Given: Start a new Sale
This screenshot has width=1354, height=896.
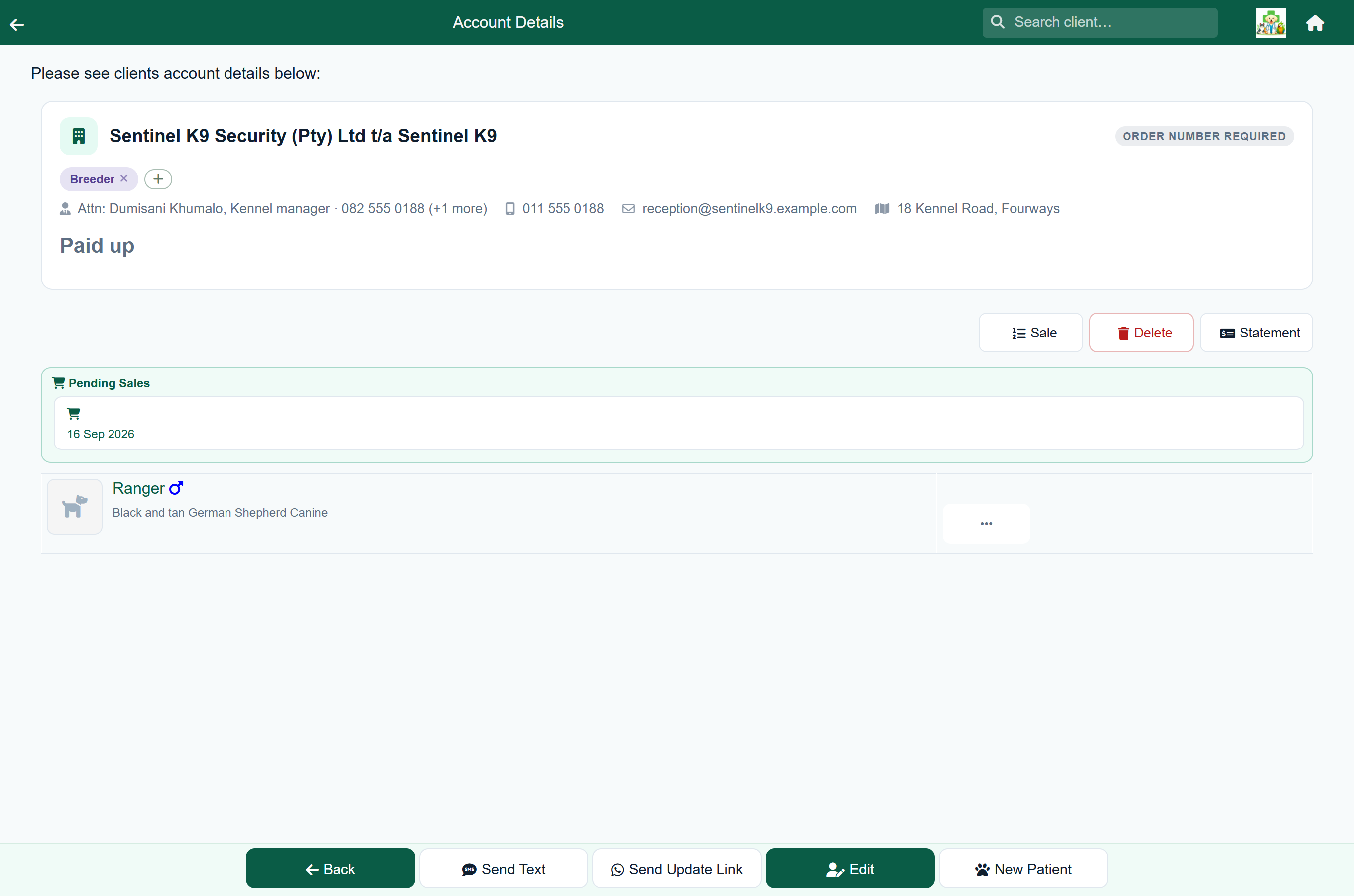Looking at the screenshot, I should point(1030,333).
